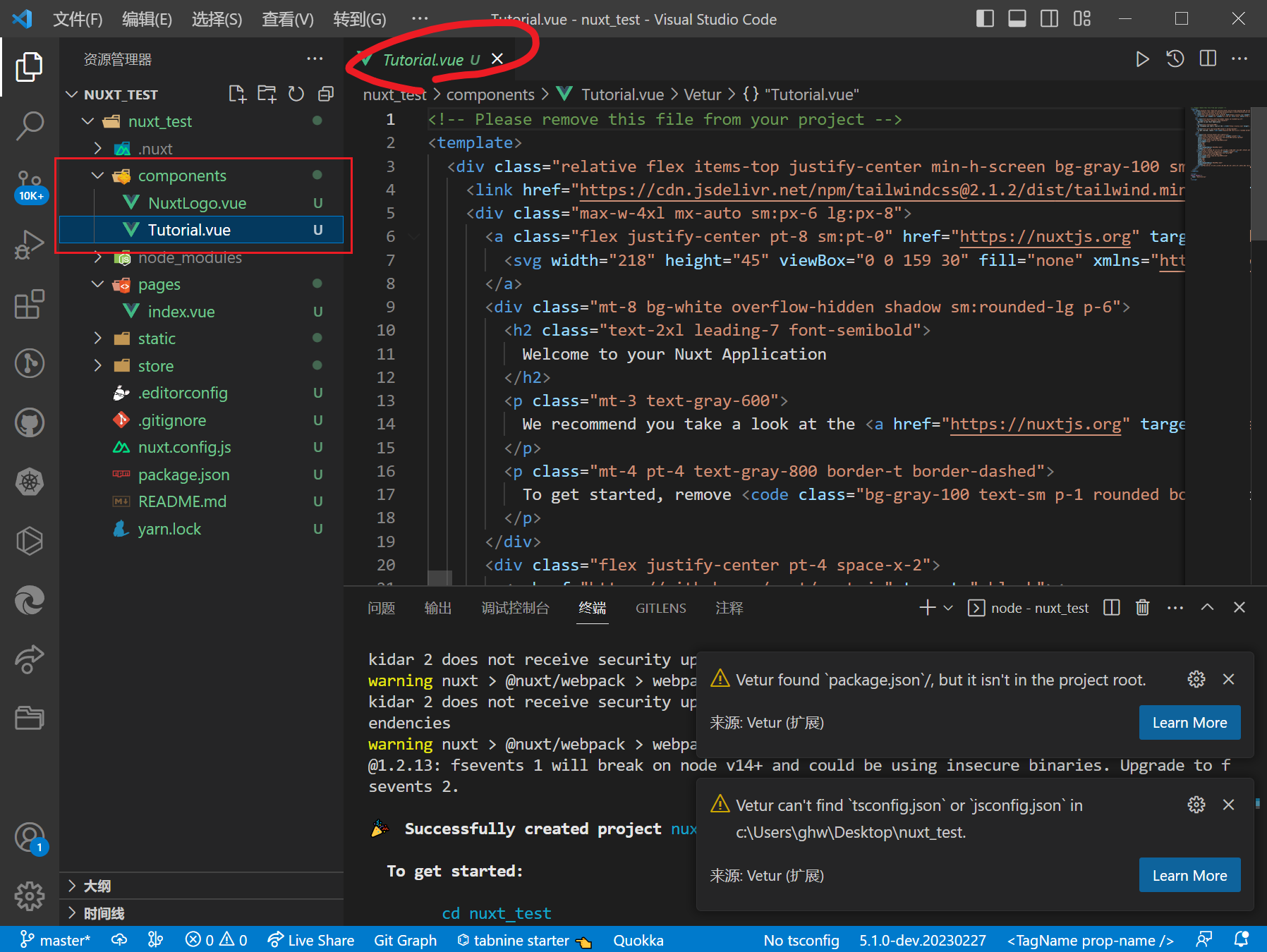Open the 查看(V) menu
Image resolution: width=1267 pixels, height=952 pixels.
tap(287, 19)
